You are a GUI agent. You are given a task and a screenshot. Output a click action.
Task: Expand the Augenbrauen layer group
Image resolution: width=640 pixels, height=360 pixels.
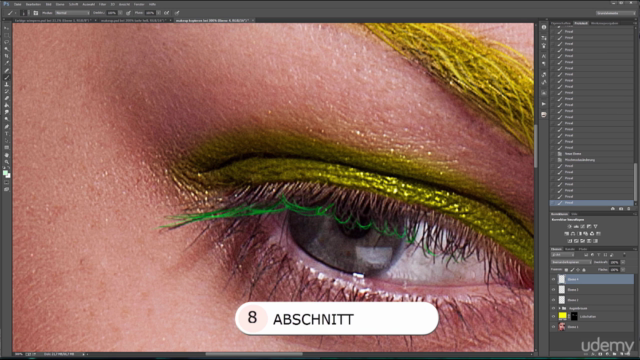point(560,309)
